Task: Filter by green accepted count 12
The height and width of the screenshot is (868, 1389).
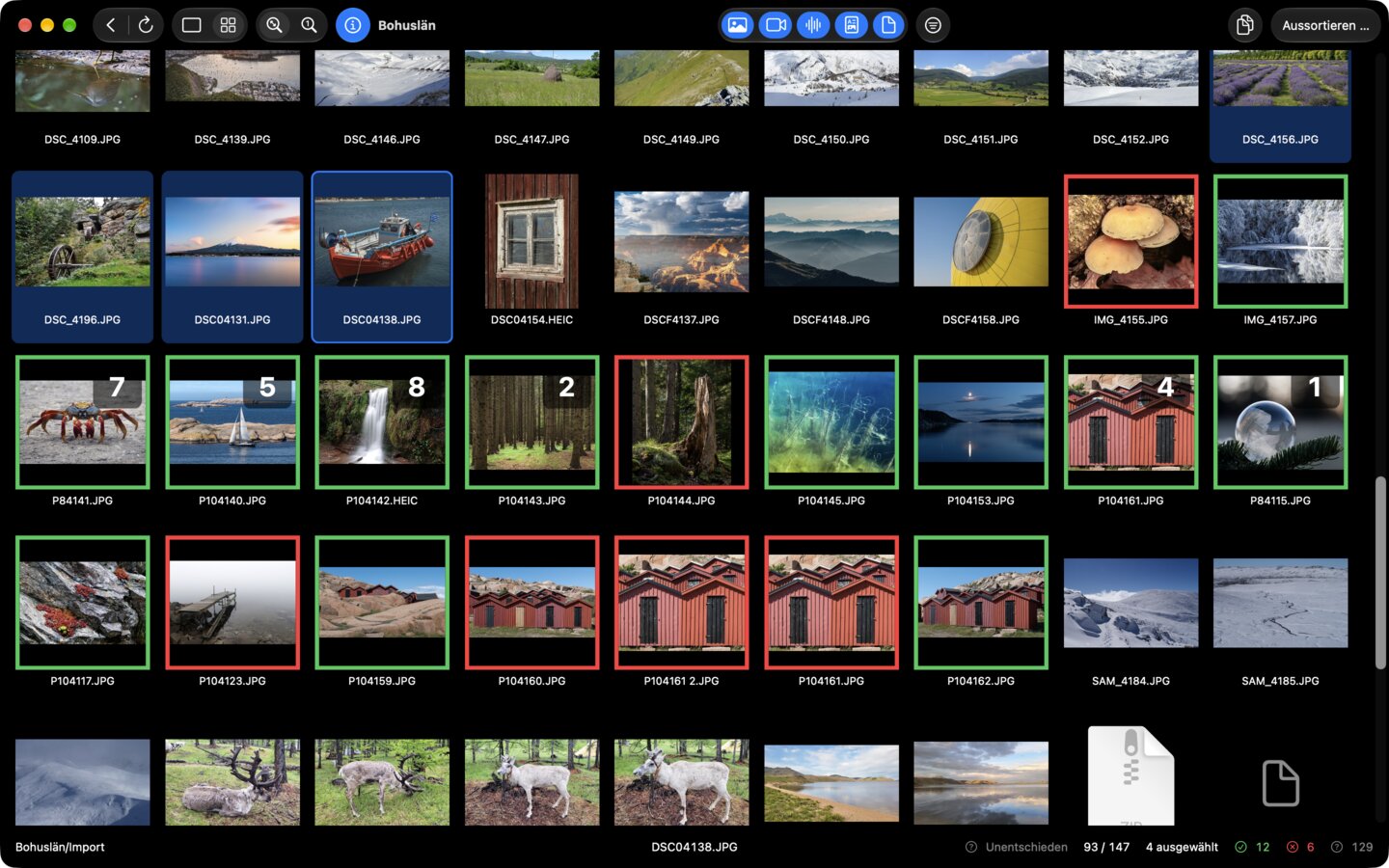Action: tap(1252, 847)
